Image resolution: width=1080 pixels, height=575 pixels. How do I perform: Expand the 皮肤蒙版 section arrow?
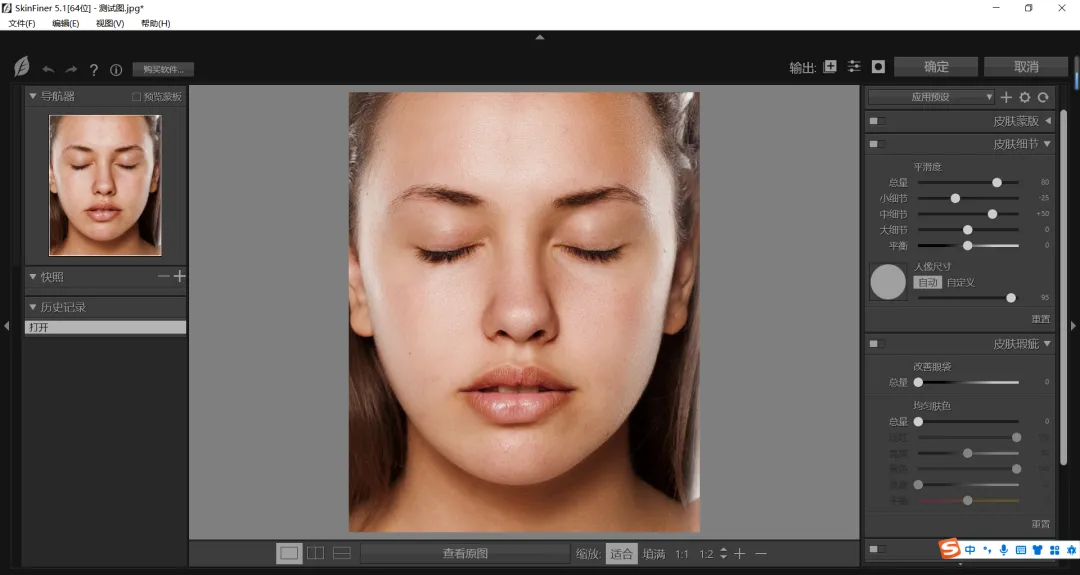(x=1048, y=121)
